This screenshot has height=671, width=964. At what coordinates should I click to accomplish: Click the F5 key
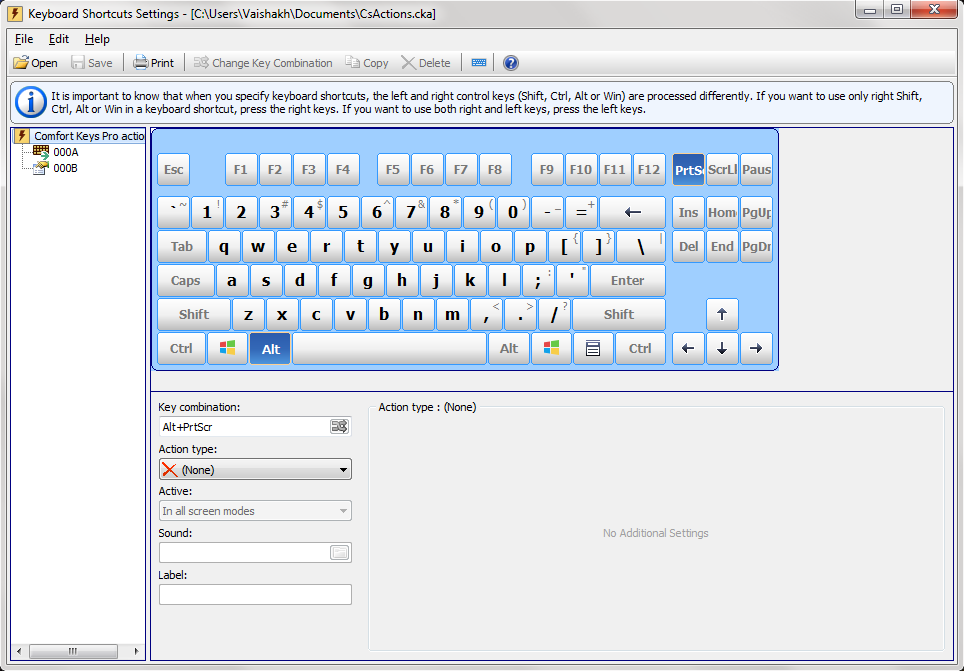(393, 170)
